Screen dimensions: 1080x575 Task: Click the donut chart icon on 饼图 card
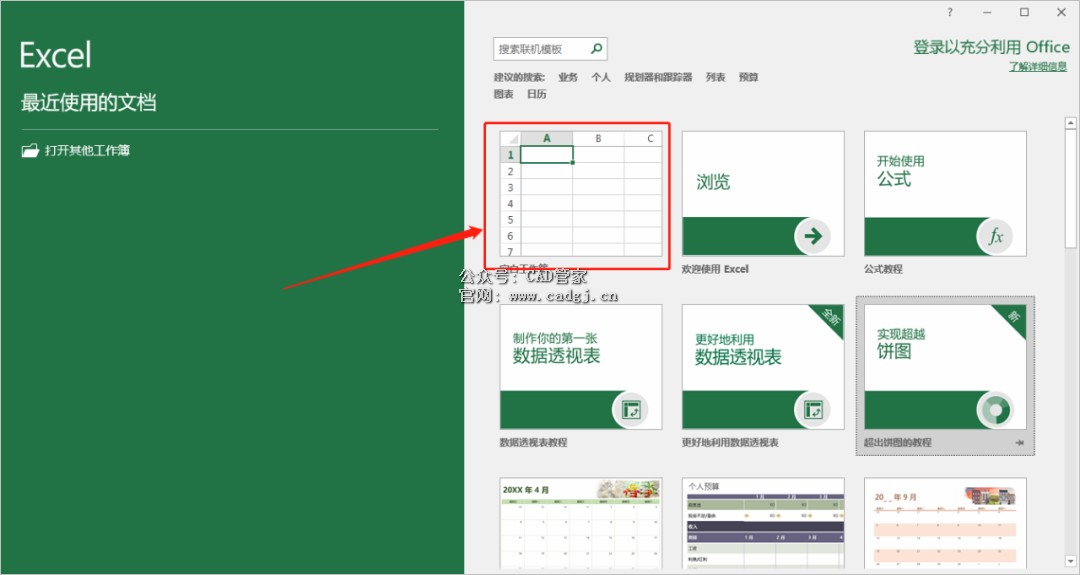point(995,410)
